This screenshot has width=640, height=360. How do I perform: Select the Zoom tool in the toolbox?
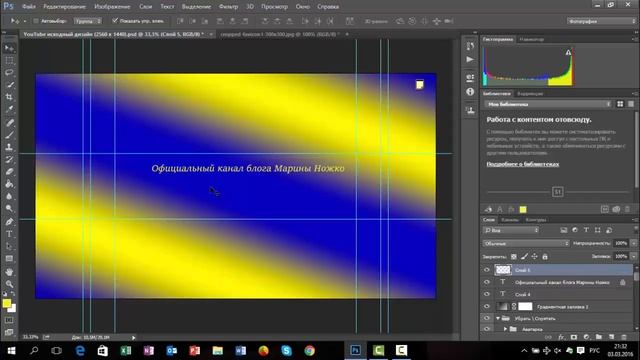coord(9,284)
